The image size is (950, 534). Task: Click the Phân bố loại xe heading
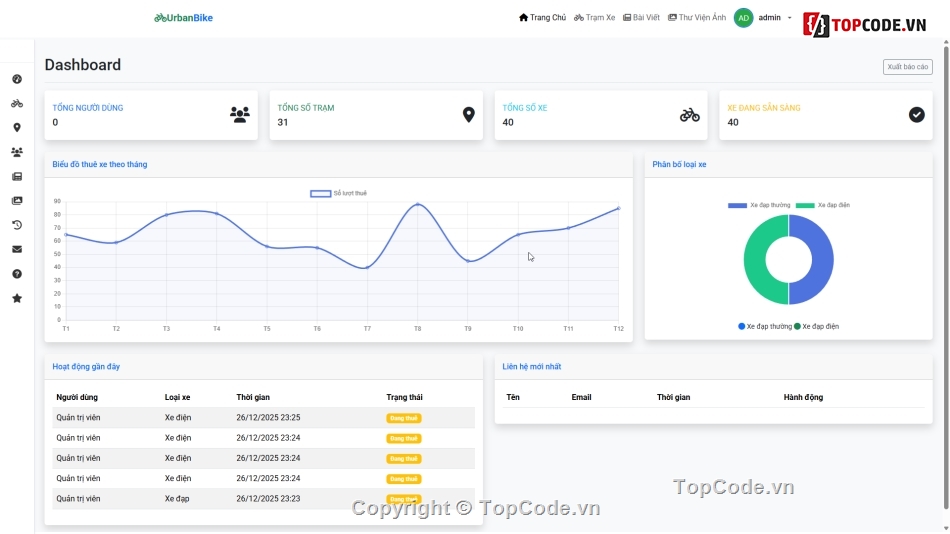(x=679, y=164)
